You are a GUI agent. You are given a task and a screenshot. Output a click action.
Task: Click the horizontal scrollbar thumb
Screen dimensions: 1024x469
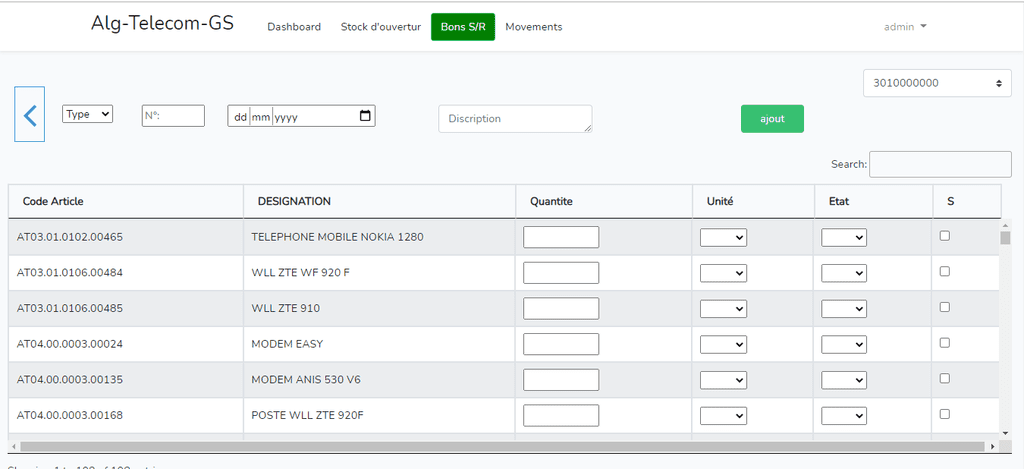click(x=502, y=447)
